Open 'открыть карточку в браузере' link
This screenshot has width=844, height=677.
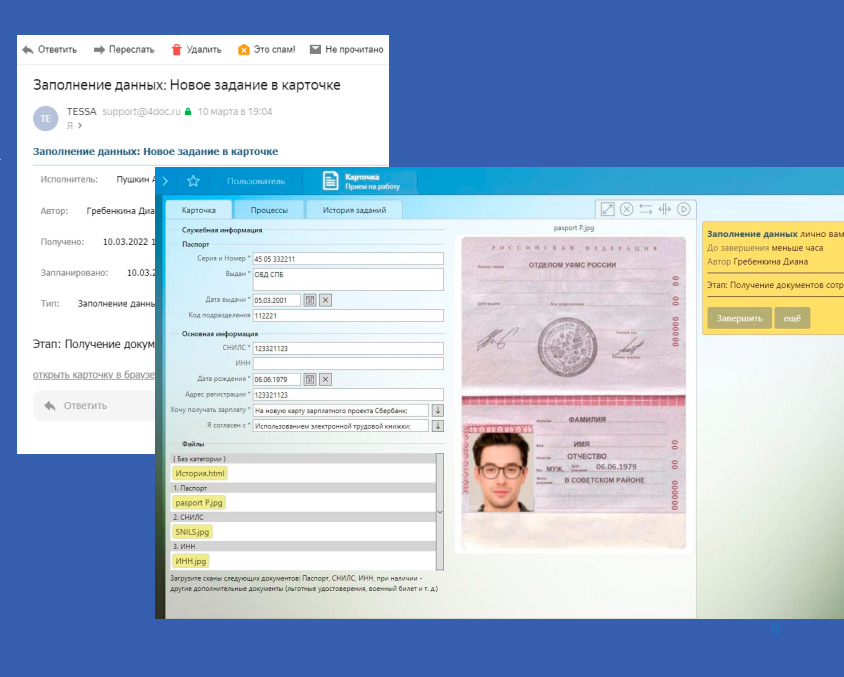[x=93, y=374]
